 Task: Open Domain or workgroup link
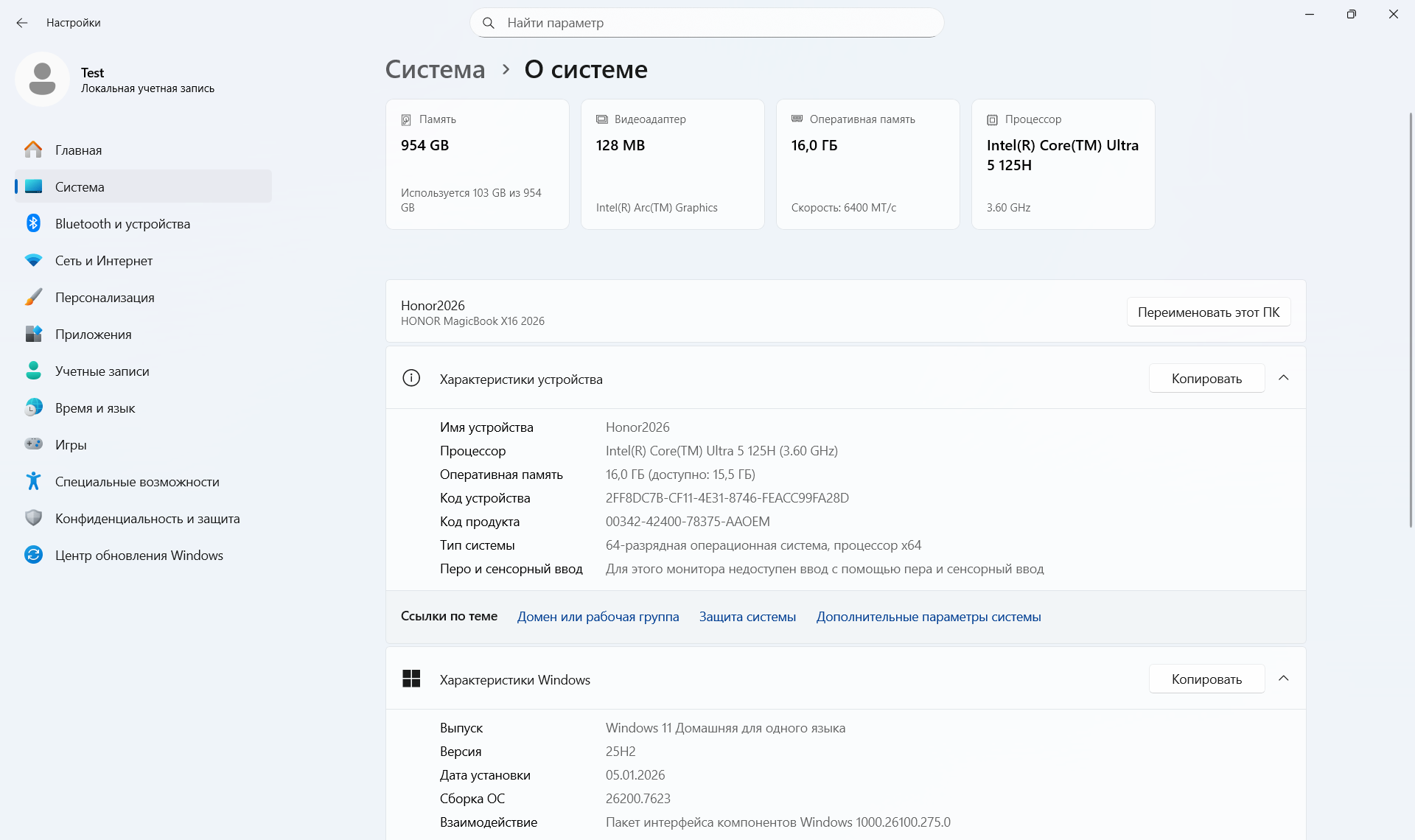click(x=598, y=617)
